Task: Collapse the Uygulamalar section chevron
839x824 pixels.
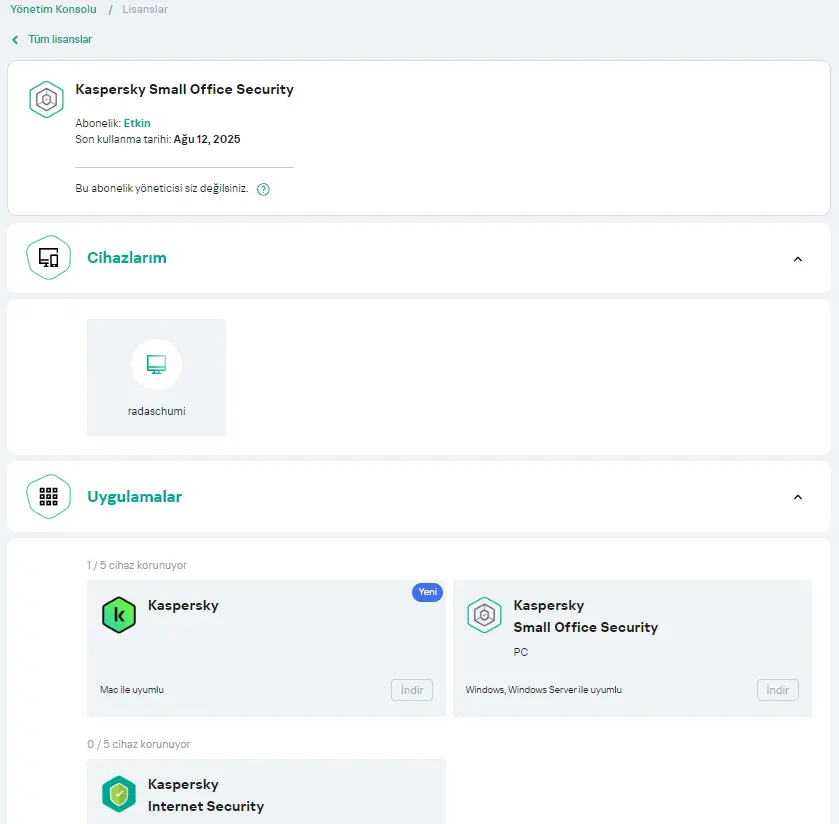Action: pos(798,497)
